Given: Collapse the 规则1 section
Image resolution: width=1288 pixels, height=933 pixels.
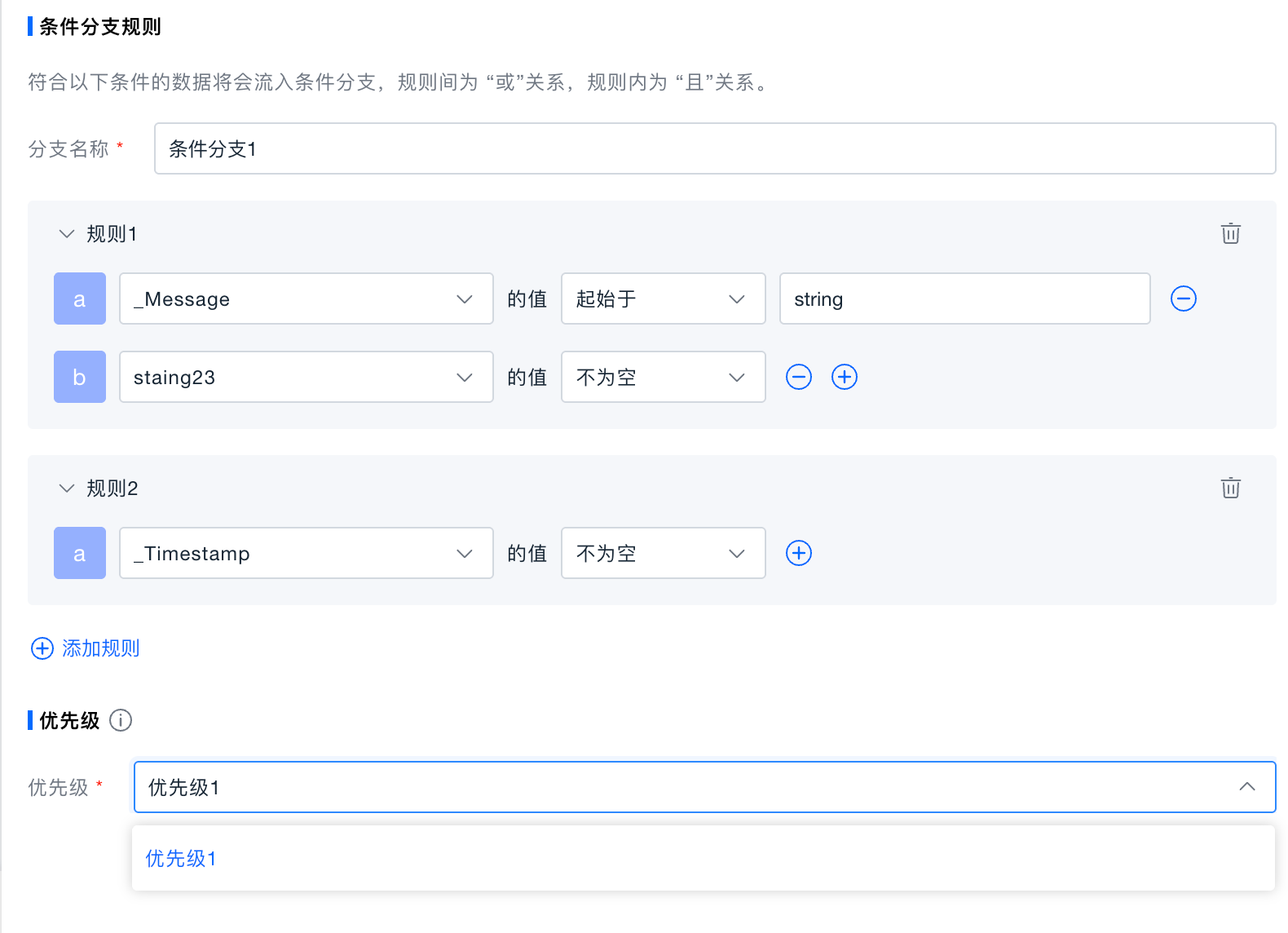Looking at the screenshot, I should point(67,234).
